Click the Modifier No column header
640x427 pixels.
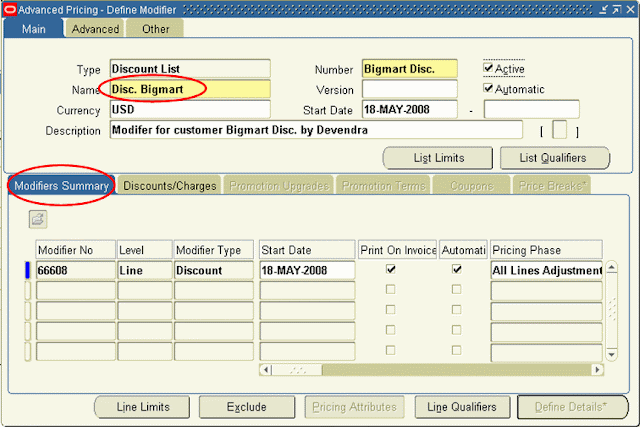(x=76, y=250)
